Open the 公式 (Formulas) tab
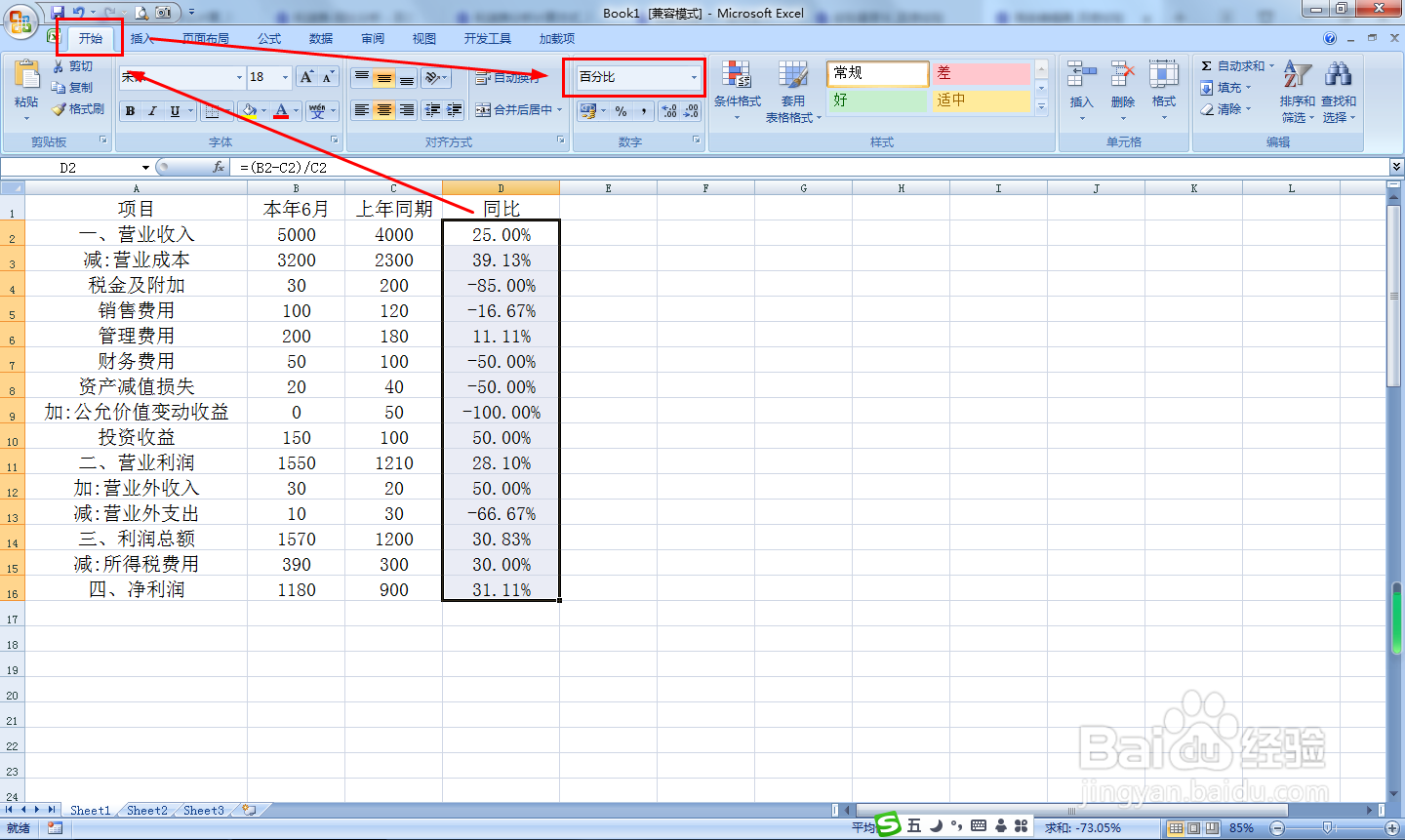 (269, 39)
